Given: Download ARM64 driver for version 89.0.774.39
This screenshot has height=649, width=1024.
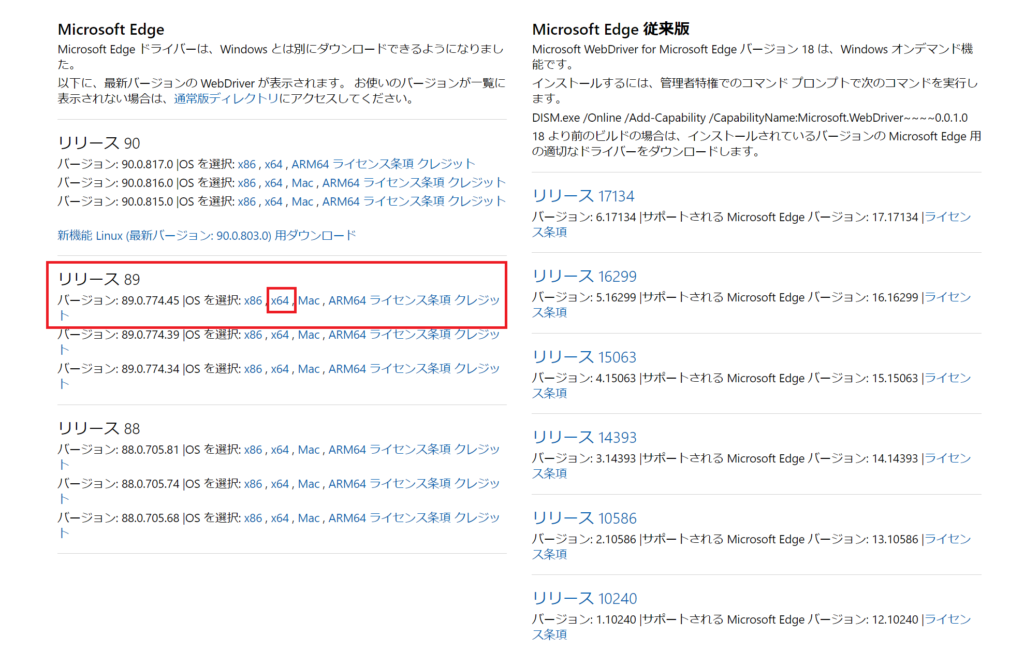Looking at the screenshot, I should click(347, 335).
